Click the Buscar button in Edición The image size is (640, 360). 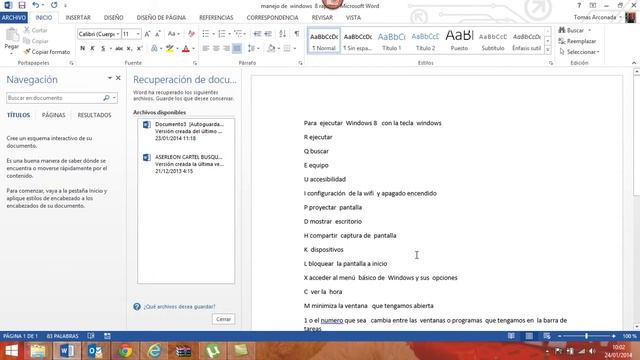click(571, 30)
